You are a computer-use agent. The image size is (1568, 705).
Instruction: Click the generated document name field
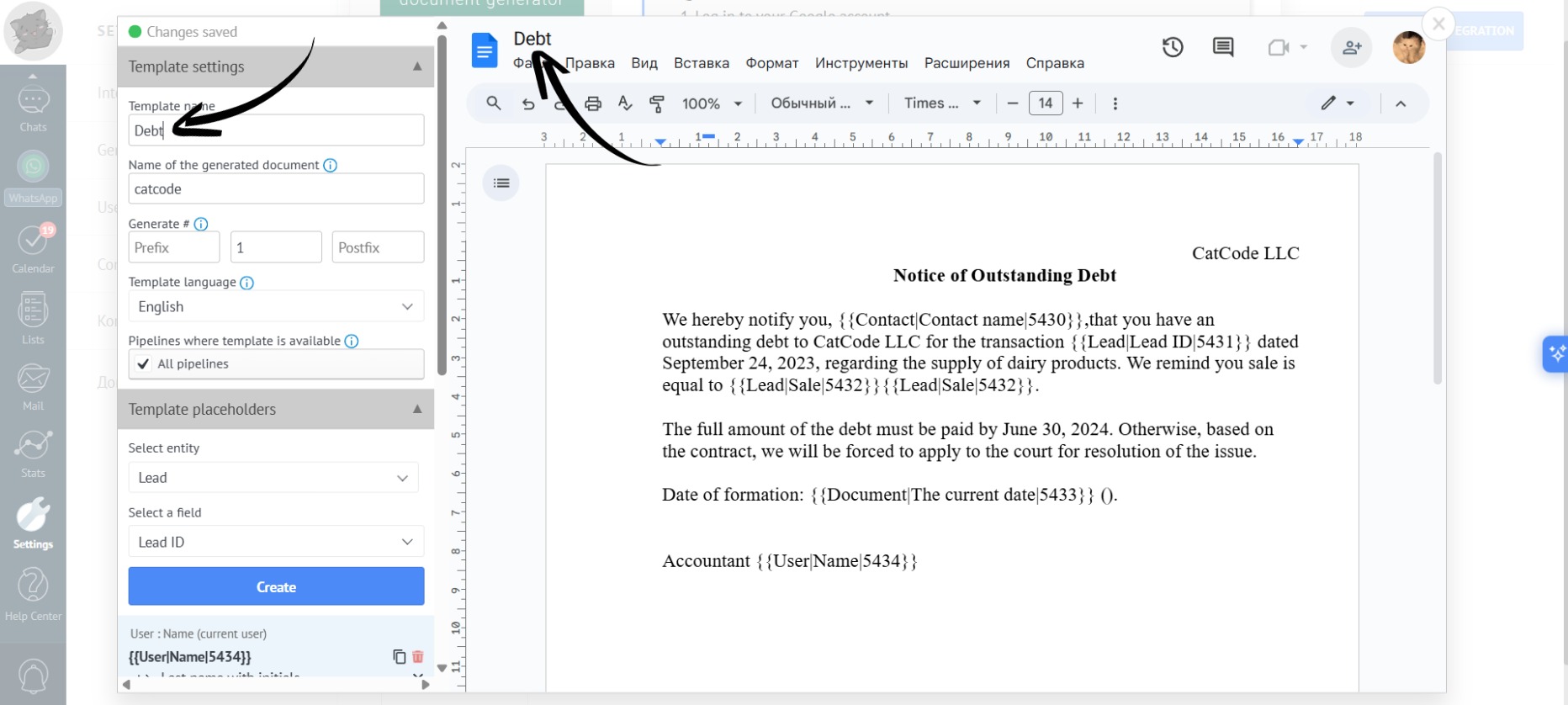pos(276,189)
